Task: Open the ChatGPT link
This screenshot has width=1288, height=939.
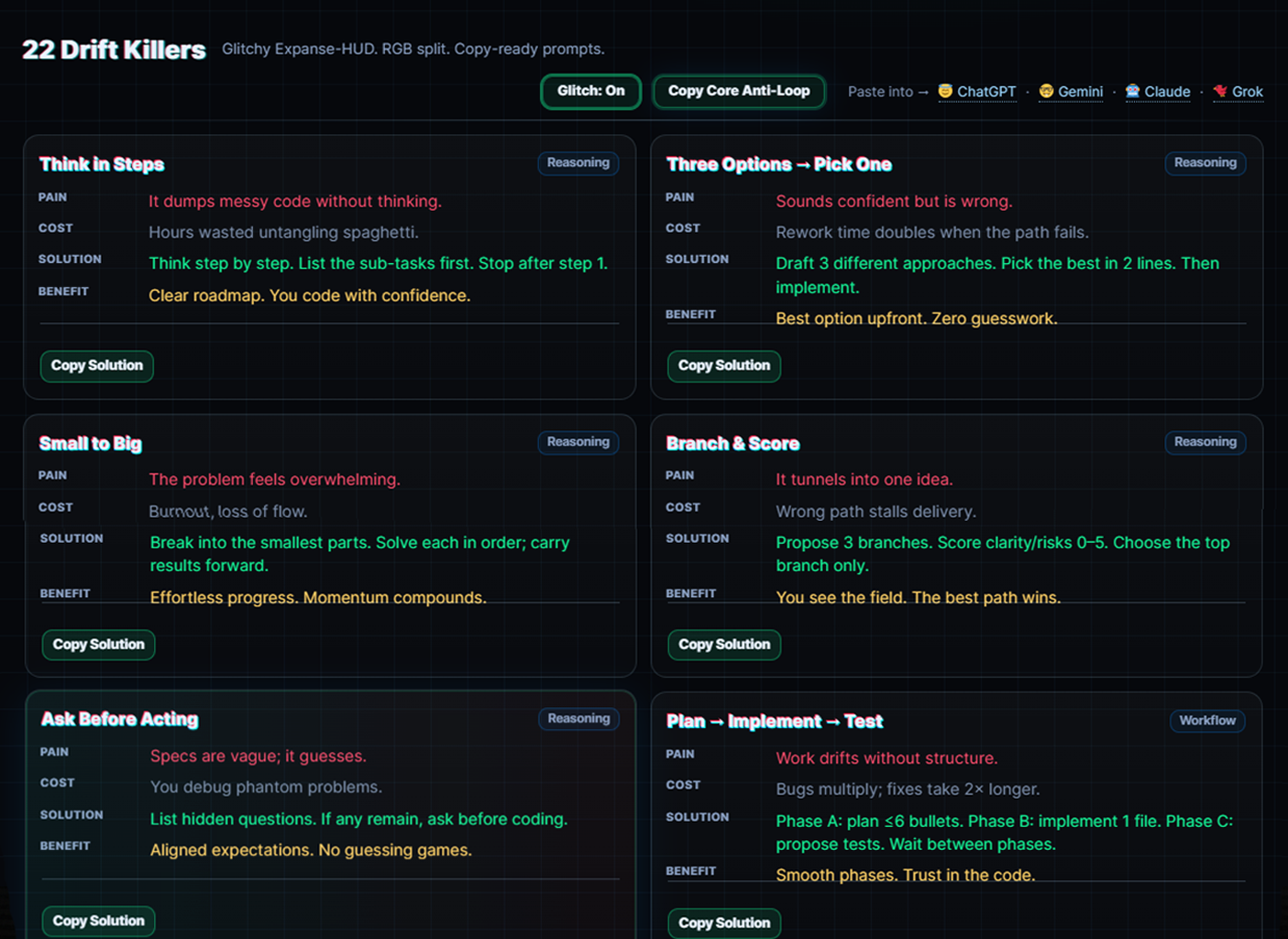Action: (986, 92)
